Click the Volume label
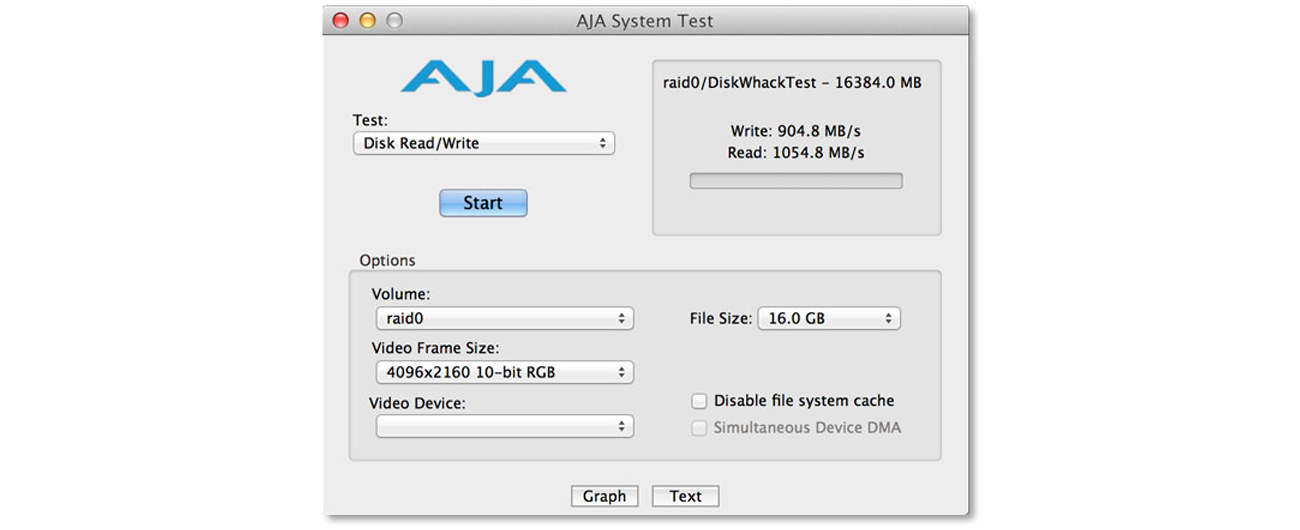1300x530 pixels. tap(401, 295)
